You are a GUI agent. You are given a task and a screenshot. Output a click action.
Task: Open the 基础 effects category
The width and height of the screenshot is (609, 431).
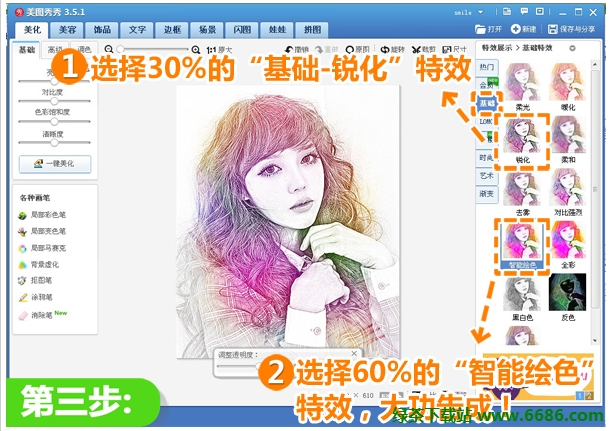click(487, 103)
